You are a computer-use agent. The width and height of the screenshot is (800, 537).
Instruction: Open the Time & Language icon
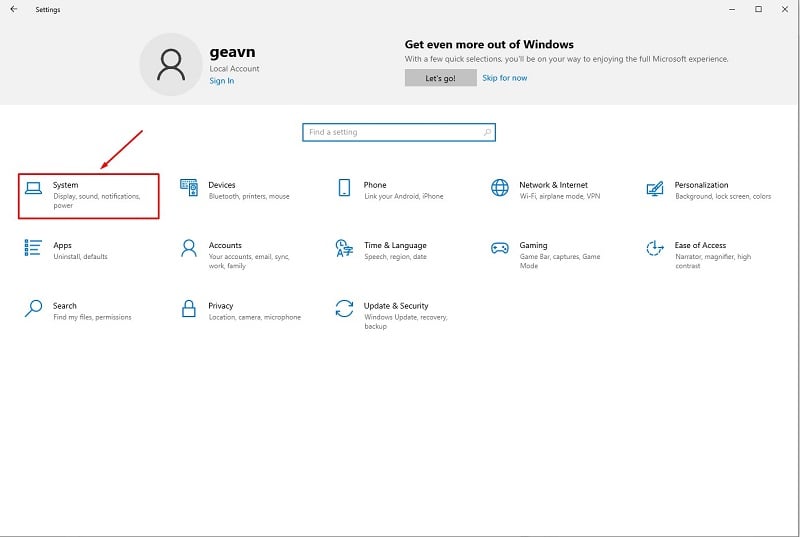pos(344,248)
